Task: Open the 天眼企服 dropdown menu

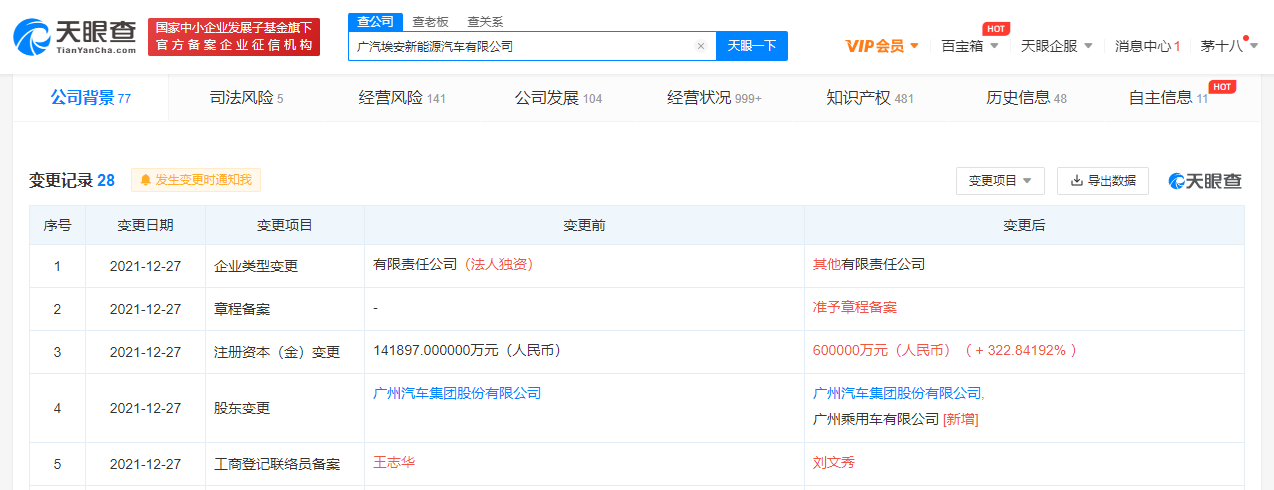Action: pos(1056,46)
